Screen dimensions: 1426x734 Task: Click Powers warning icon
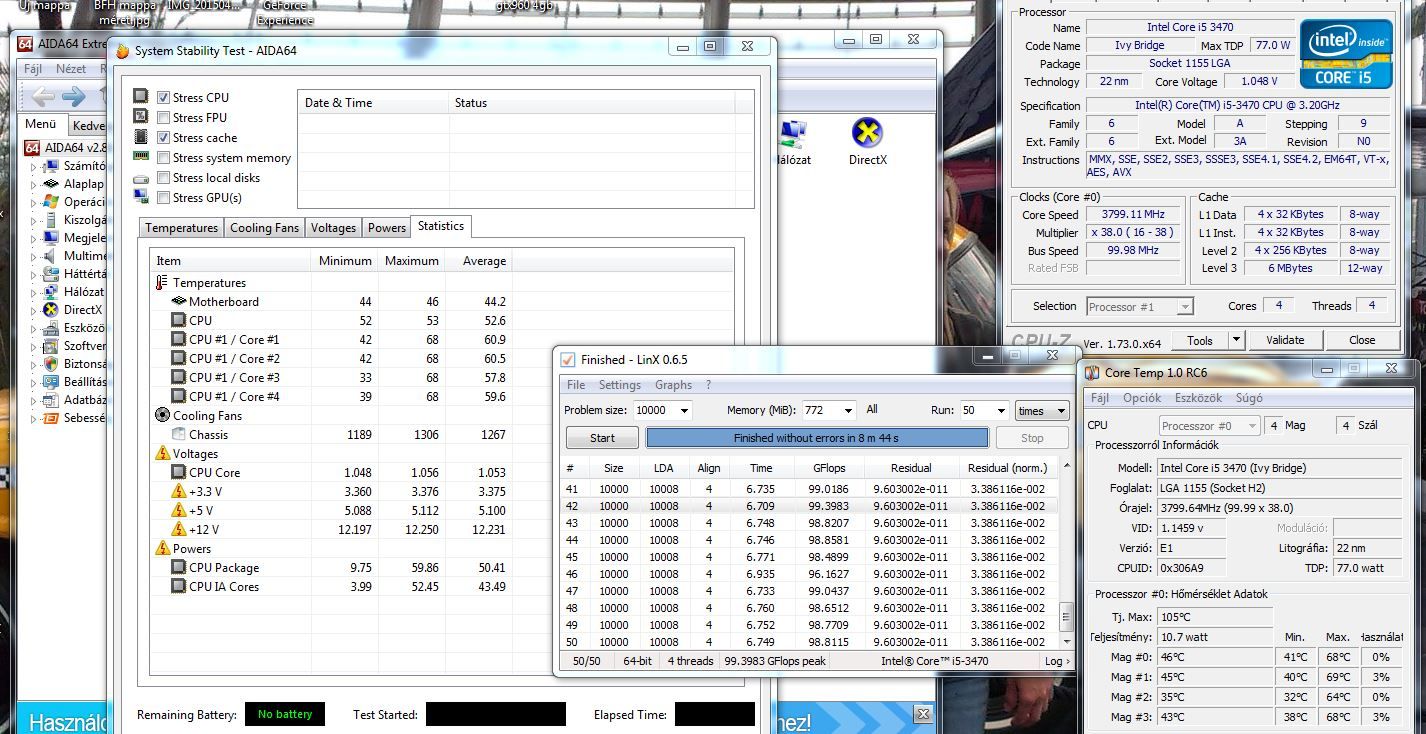163,548
